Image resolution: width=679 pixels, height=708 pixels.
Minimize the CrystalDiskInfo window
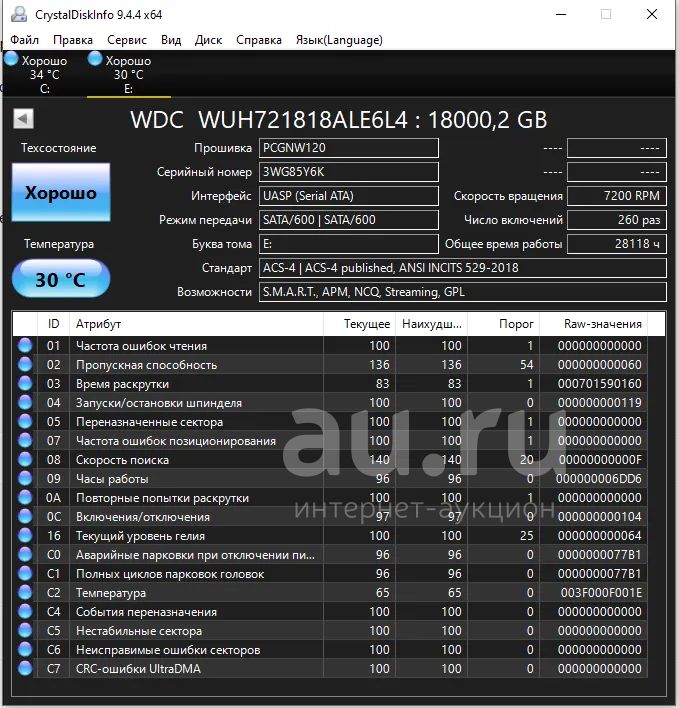pyautogui.click(x=561, y=14)
